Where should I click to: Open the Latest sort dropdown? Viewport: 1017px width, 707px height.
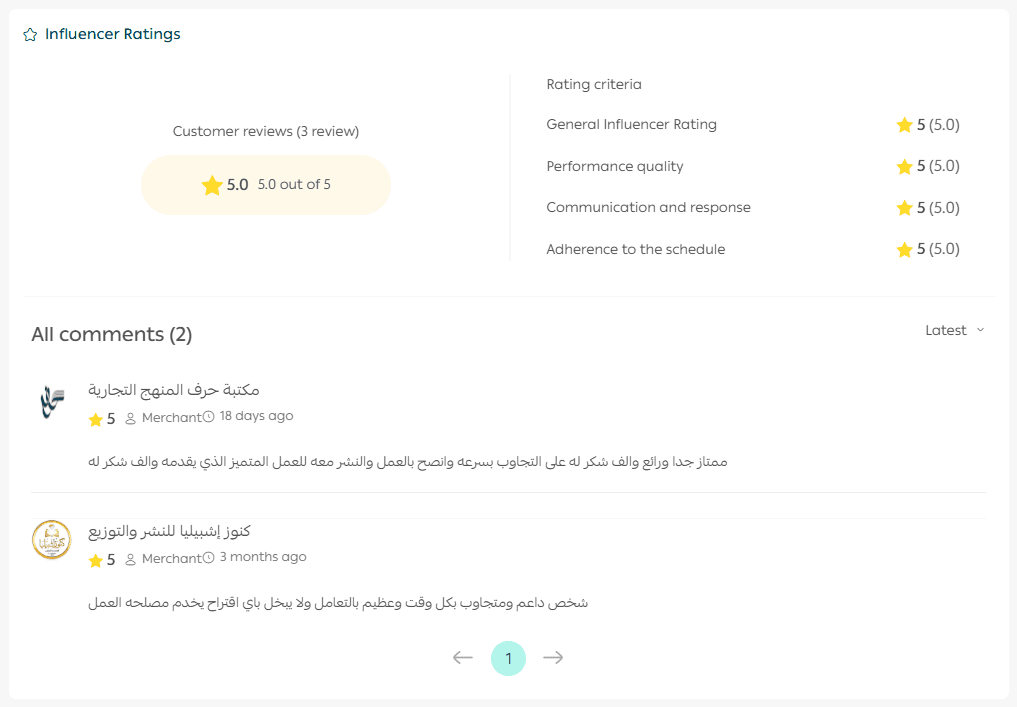[955, 331]
